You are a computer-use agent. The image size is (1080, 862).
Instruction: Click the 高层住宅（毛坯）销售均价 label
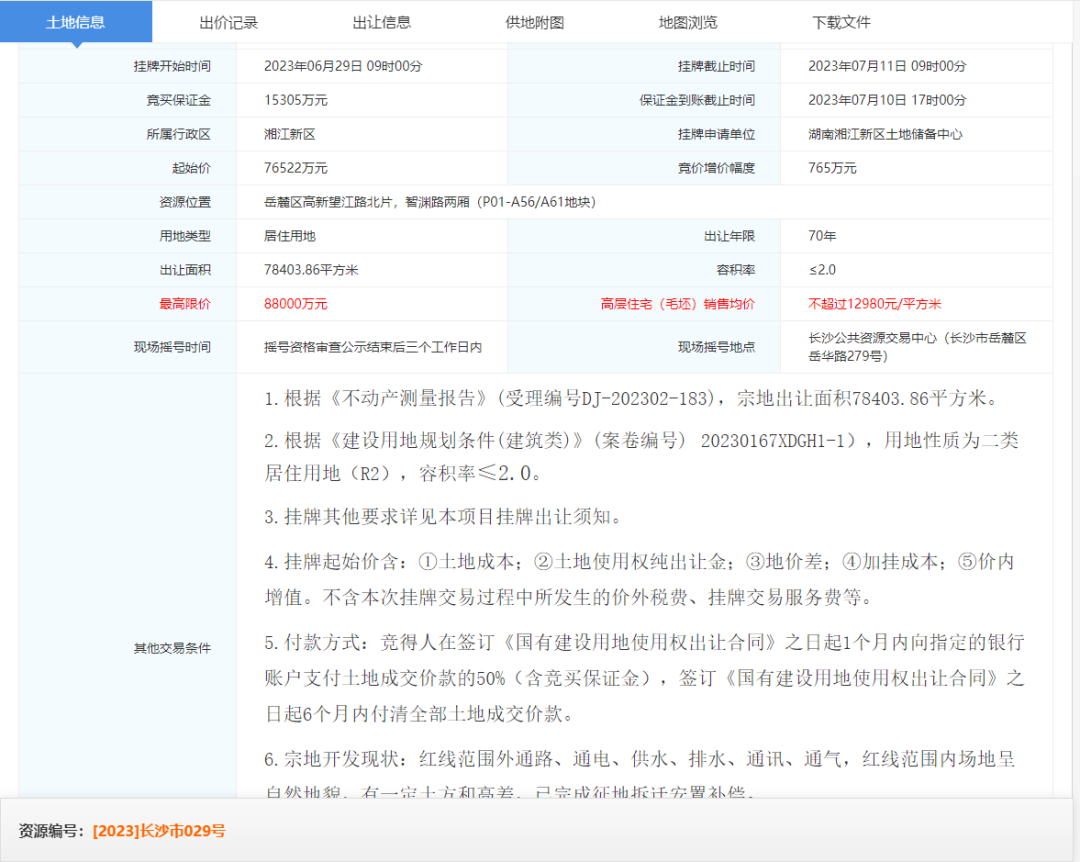677,304
